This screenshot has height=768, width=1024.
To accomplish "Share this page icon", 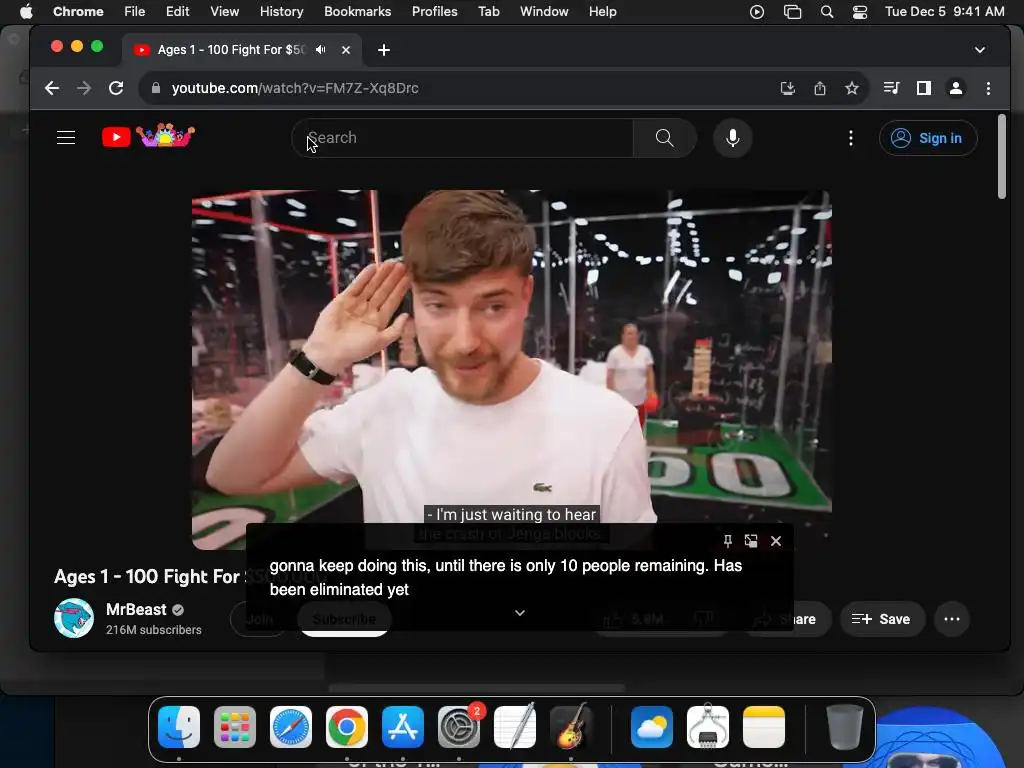I will (x=820, y=88).
